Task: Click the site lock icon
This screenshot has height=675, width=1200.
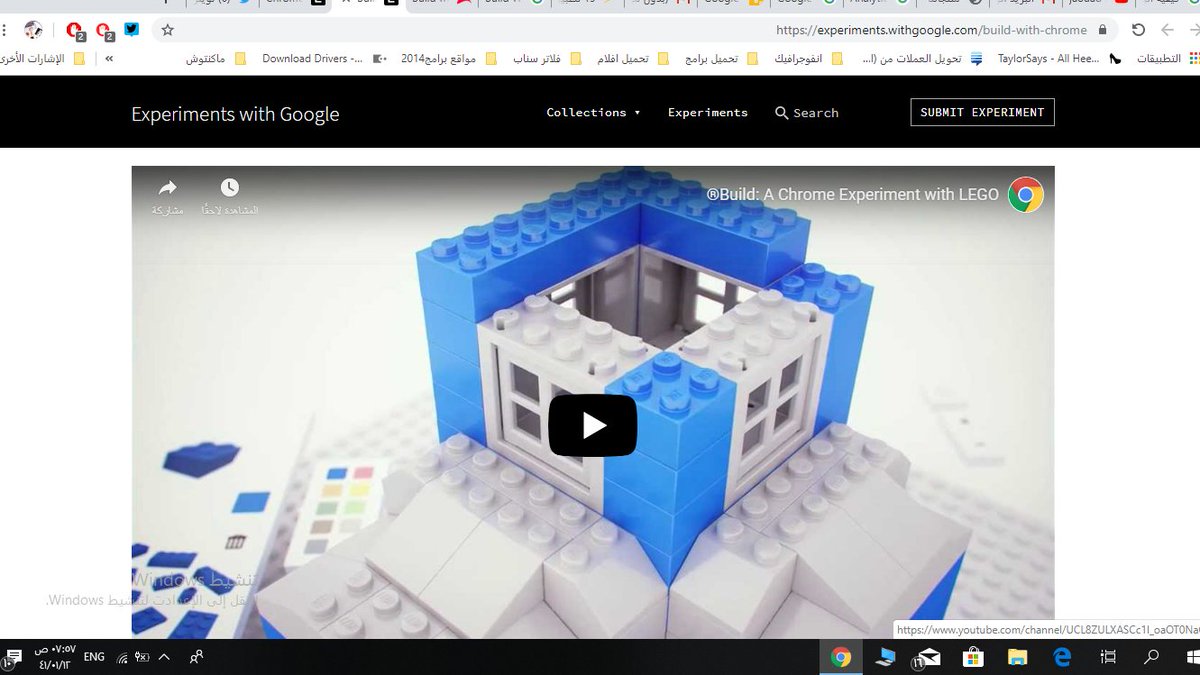Action: (x=1102, y=30)
